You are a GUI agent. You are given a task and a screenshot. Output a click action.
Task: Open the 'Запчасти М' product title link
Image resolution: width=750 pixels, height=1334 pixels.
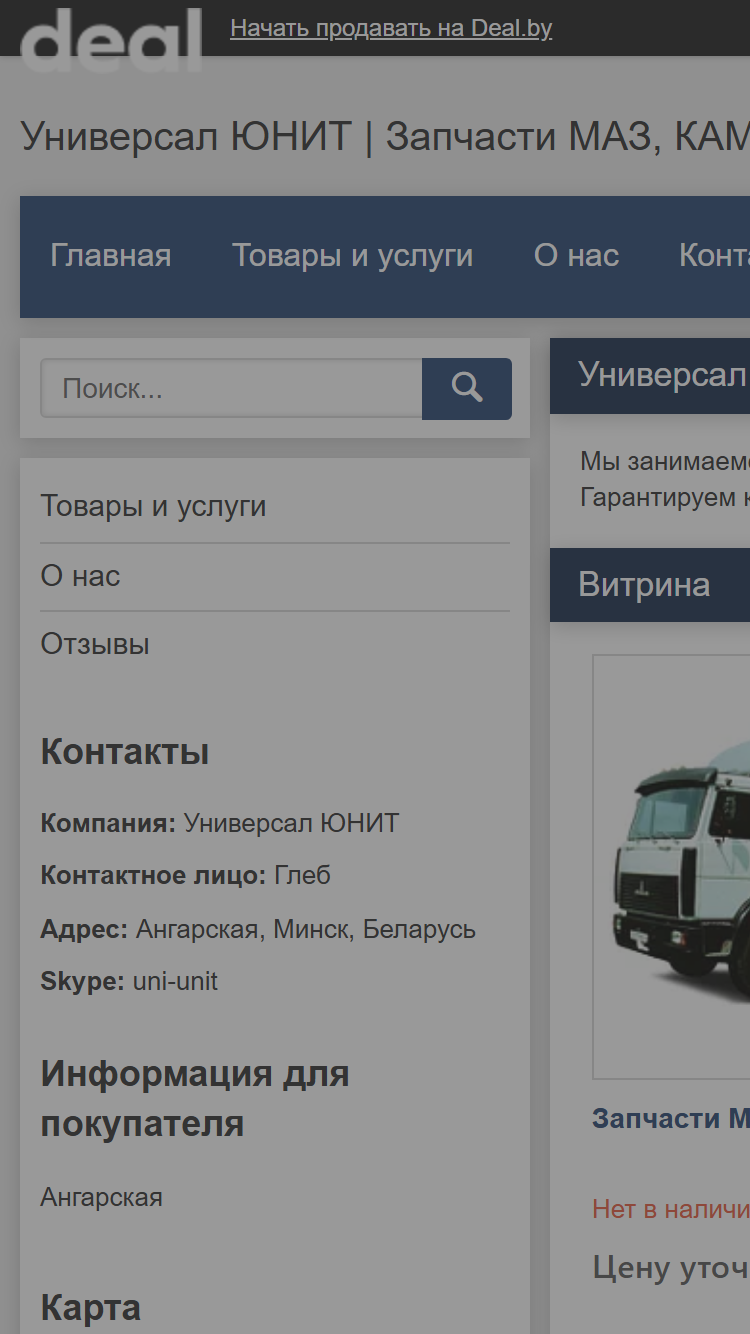[671, 1118]
